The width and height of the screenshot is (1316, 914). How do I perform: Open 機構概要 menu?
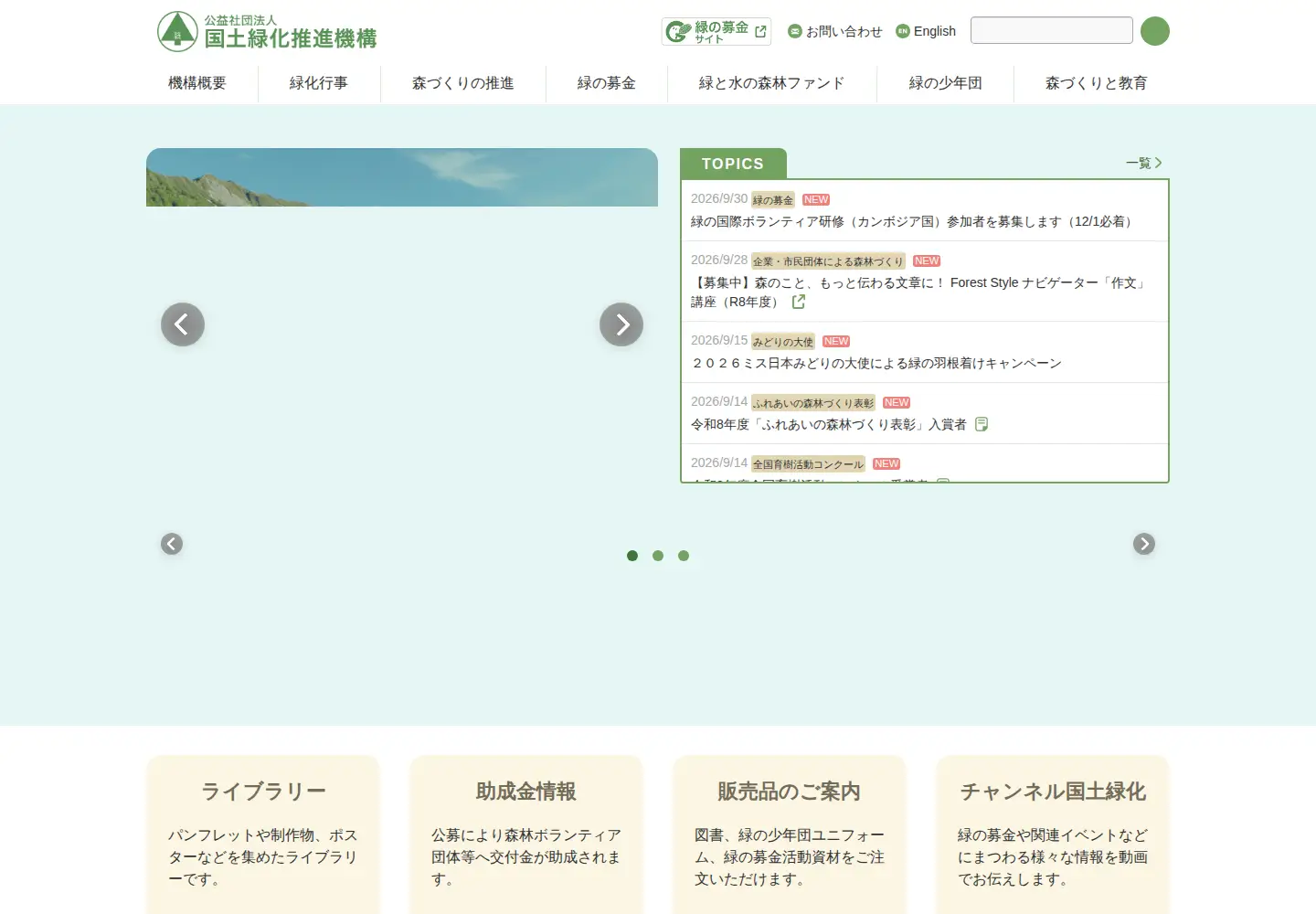tap(197, 83)
